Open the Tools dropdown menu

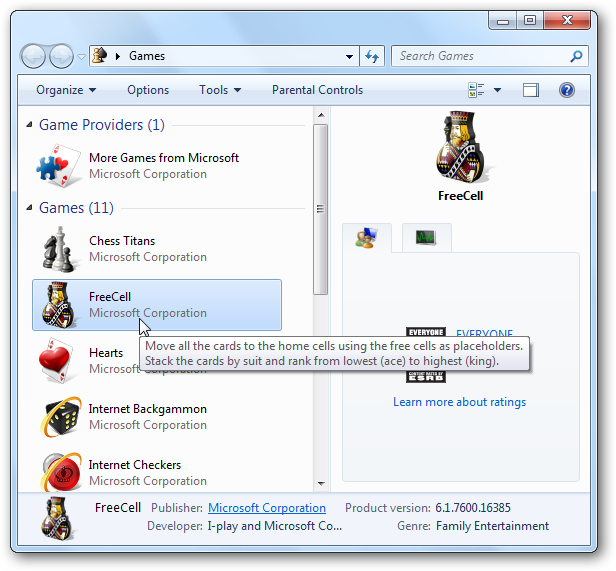pyautogui.click(x=220, y=90)
